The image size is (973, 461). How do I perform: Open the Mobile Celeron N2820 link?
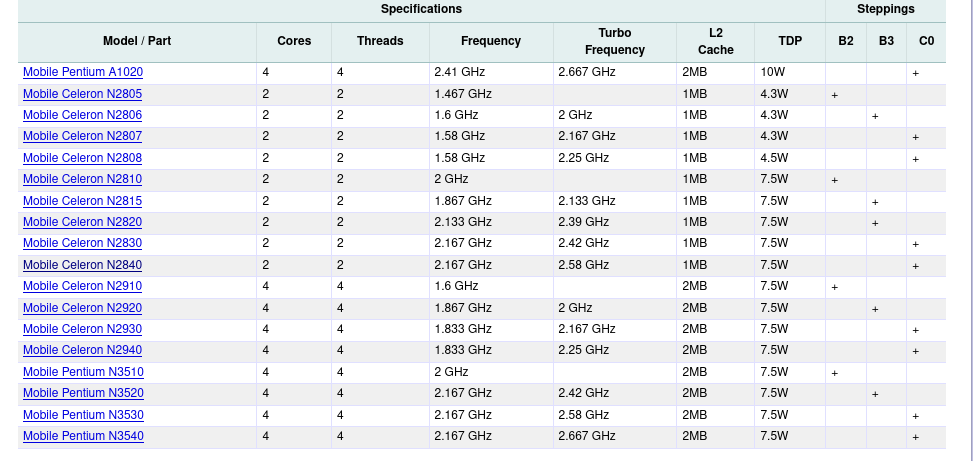coord(83,222)
